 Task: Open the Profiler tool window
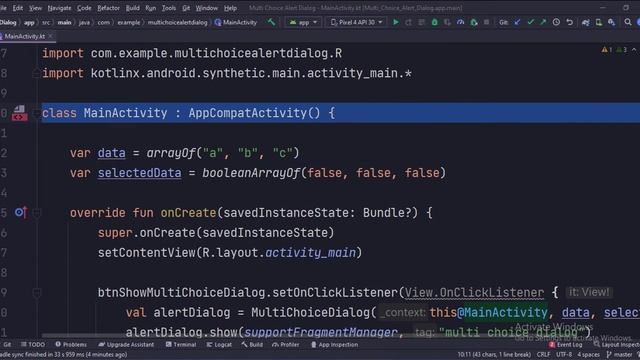point(286,344)
